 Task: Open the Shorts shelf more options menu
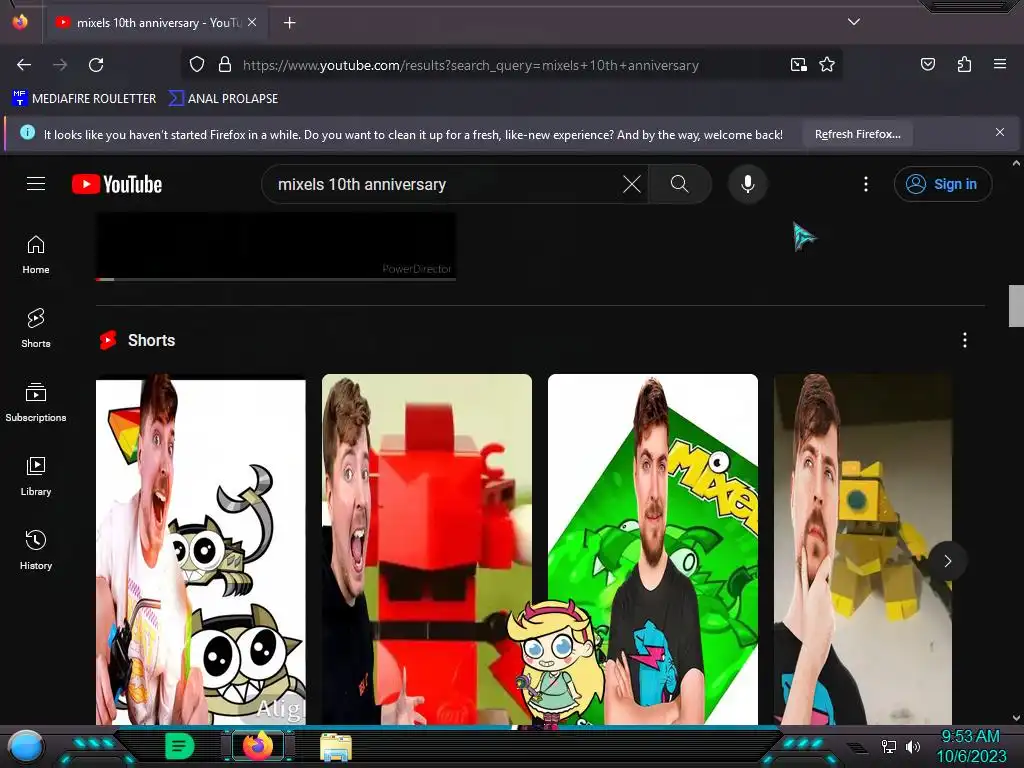coord(965,340)
